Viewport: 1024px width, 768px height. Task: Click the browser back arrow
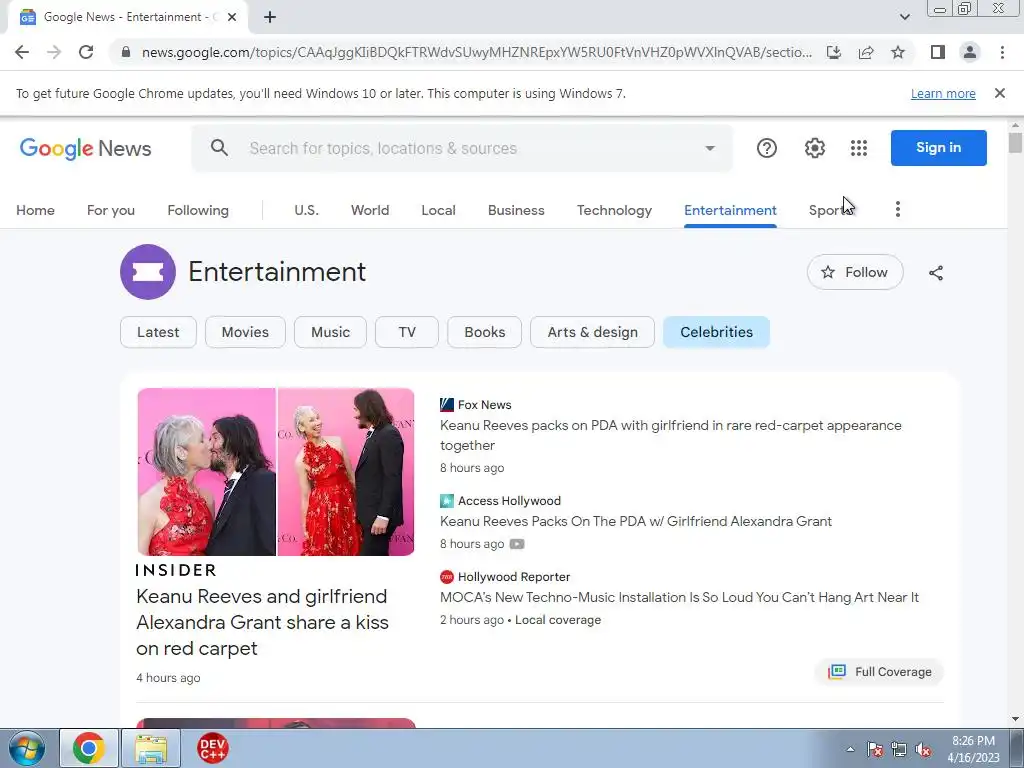point(22,52)
